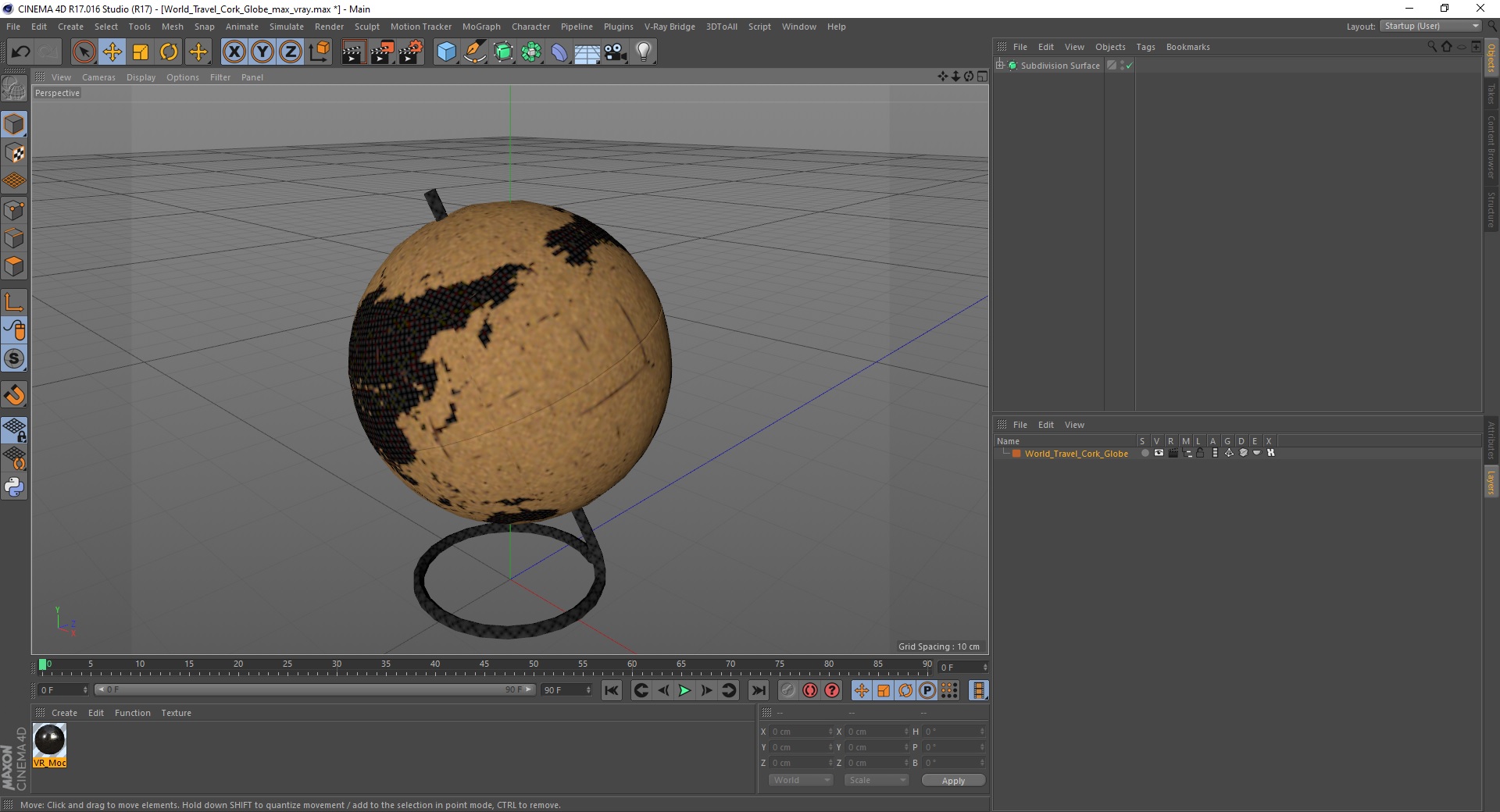Switch to Model mode

click(x=14, y=124)
